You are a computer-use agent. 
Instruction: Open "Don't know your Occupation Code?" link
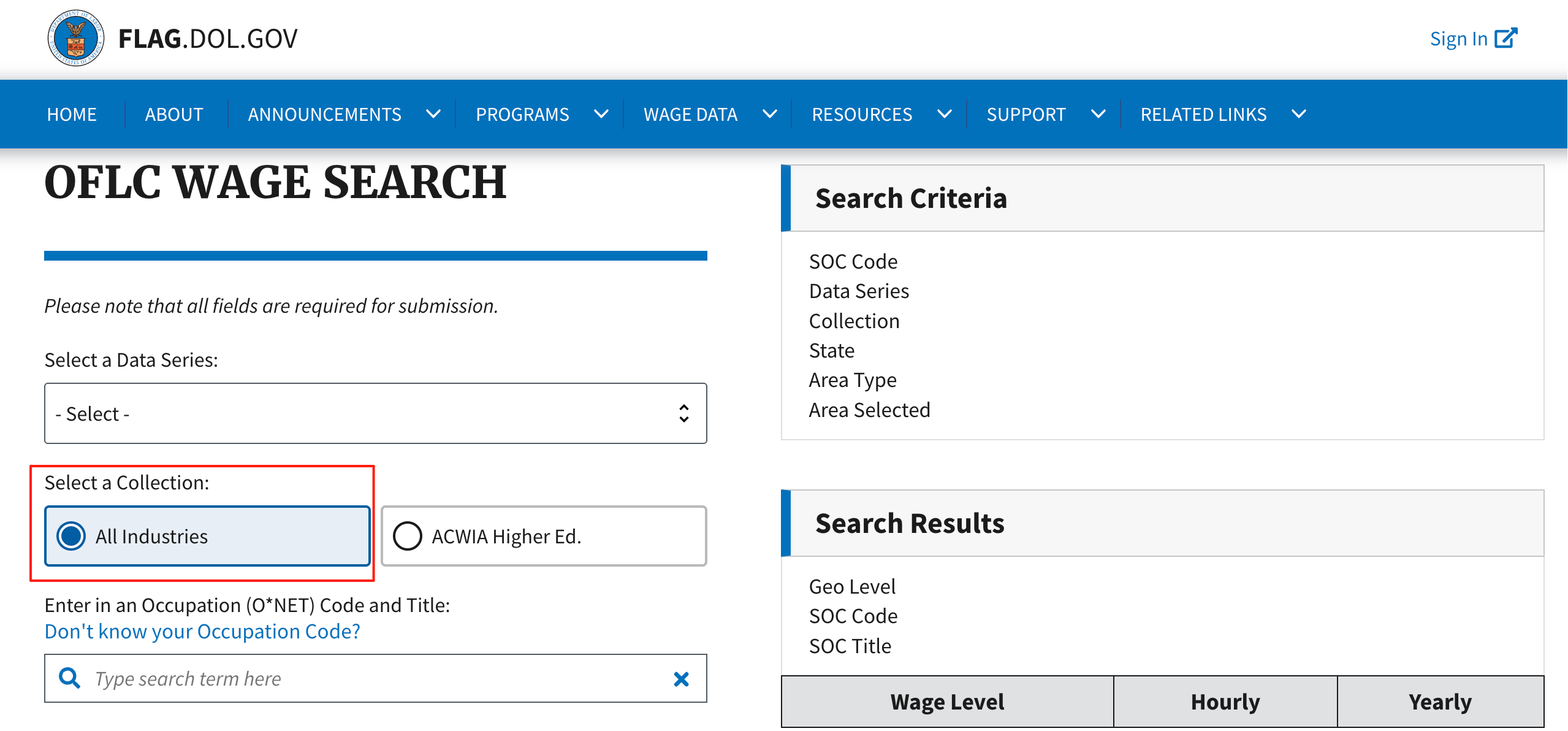click(x=202, y=631)
